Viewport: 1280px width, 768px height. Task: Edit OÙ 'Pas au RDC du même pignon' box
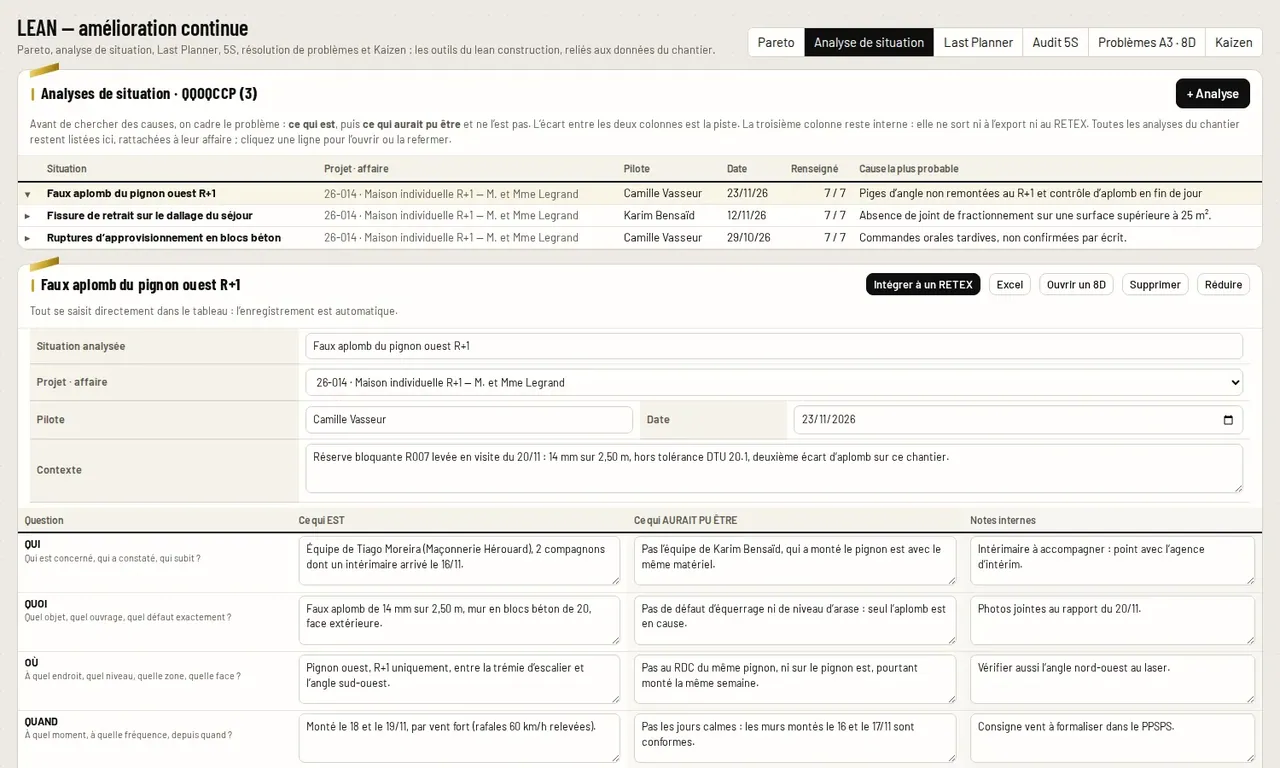(x=795, y=679)
